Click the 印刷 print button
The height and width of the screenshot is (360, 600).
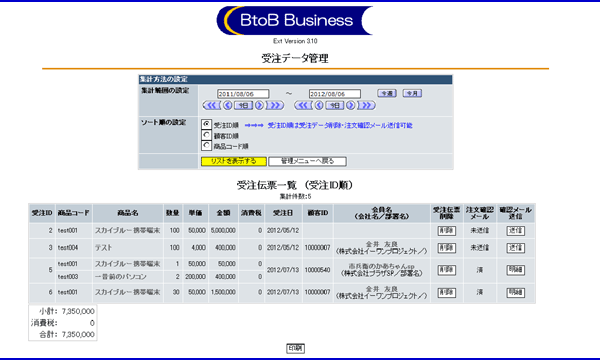(x=295, y=348)
